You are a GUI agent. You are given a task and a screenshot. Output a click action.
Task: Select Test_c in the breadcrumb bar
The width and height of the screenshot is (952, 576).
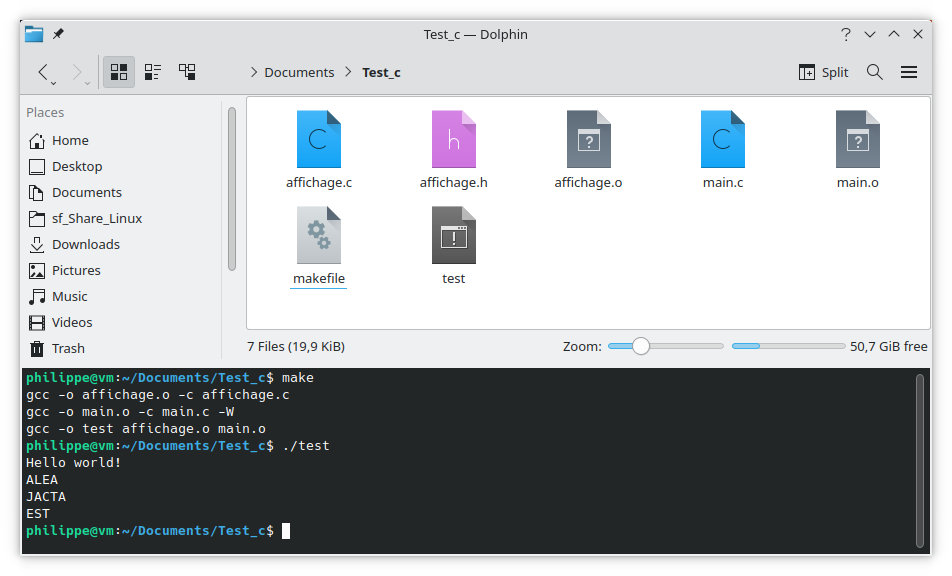point(381,72)
